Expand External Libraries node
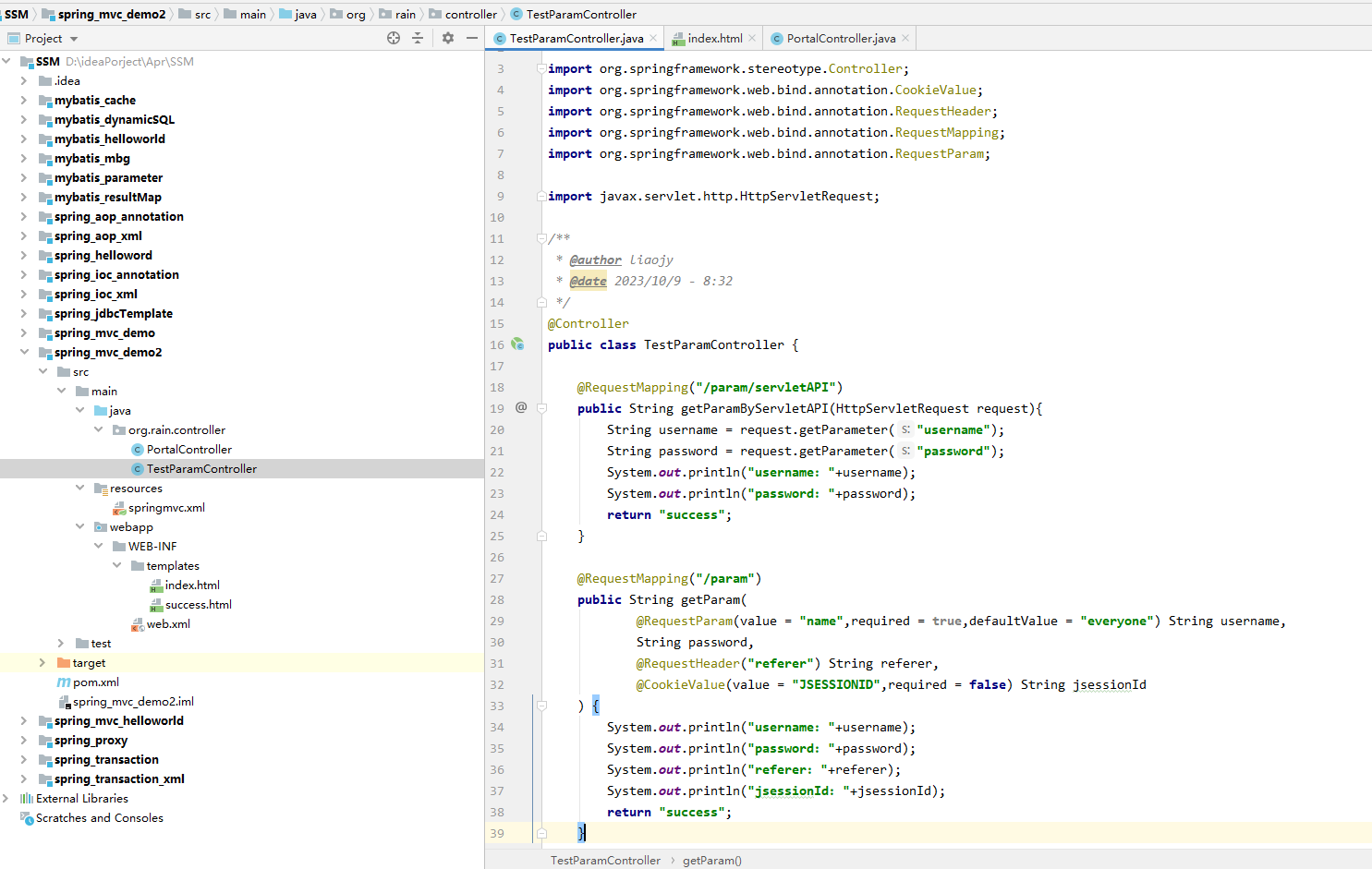1372x869 pixels. point(6,799)
